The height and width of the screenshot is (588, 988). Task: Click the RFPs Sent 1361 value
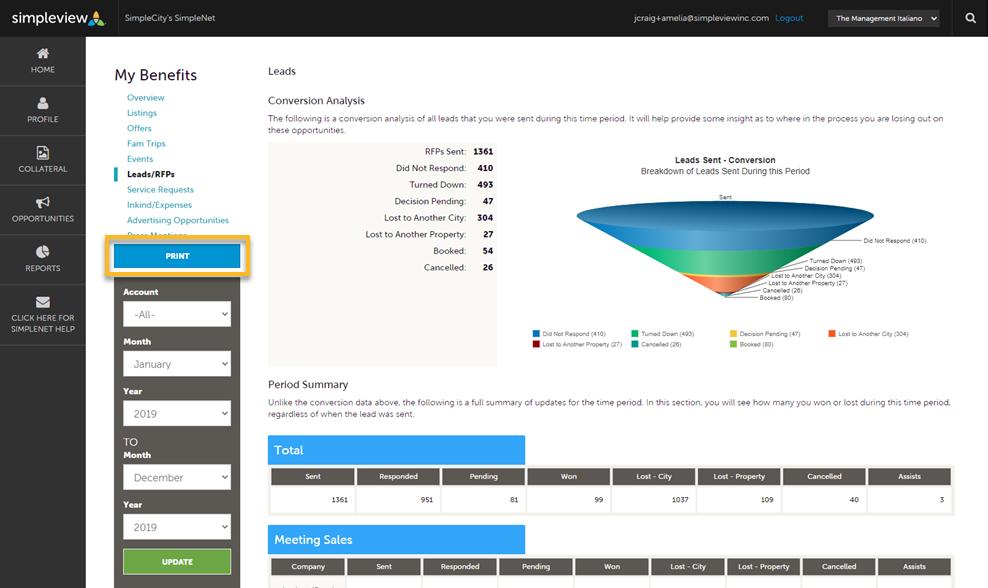[x=483, y=152]
